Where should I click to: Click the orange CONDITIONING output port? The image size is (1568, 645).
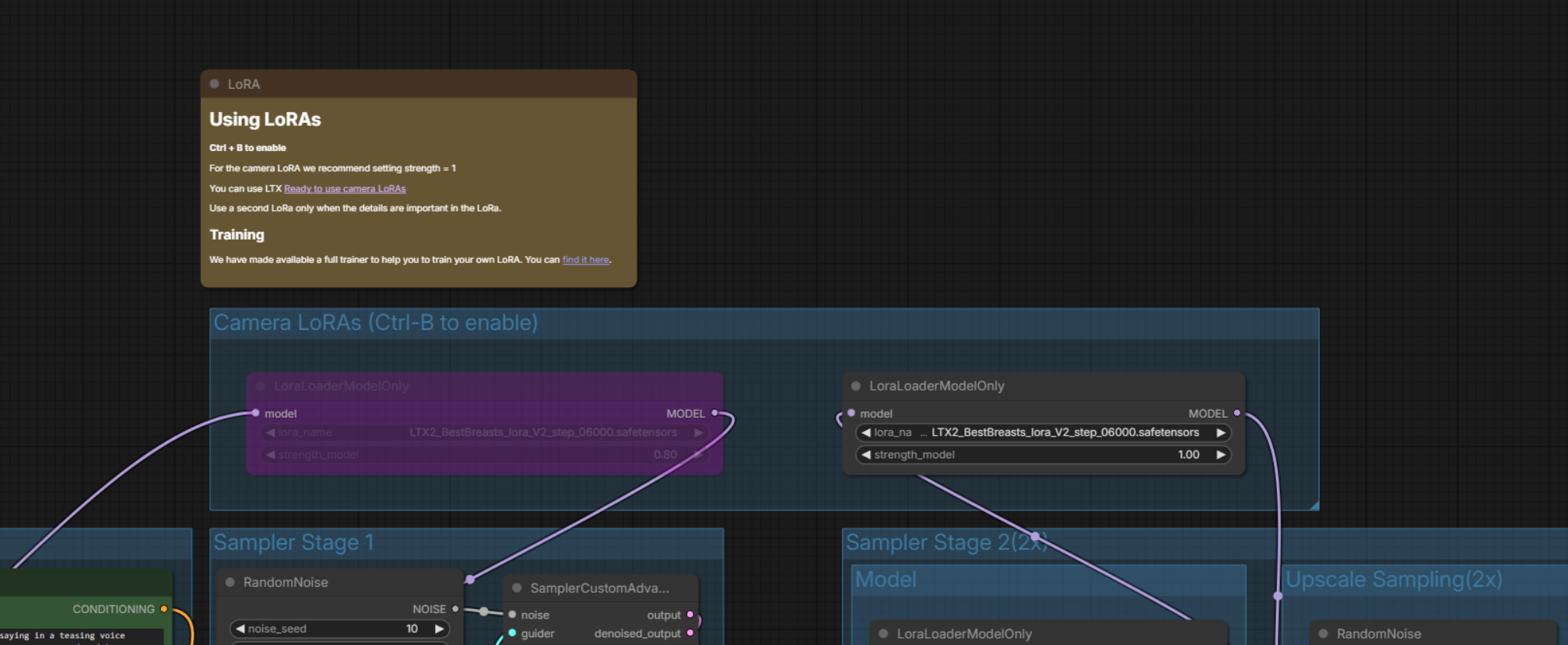(163, 608)
